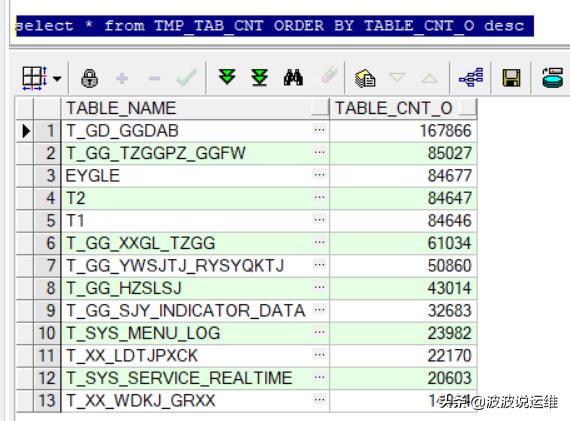Click the count value 61034

pyautogui.click(x=450, y=243)
